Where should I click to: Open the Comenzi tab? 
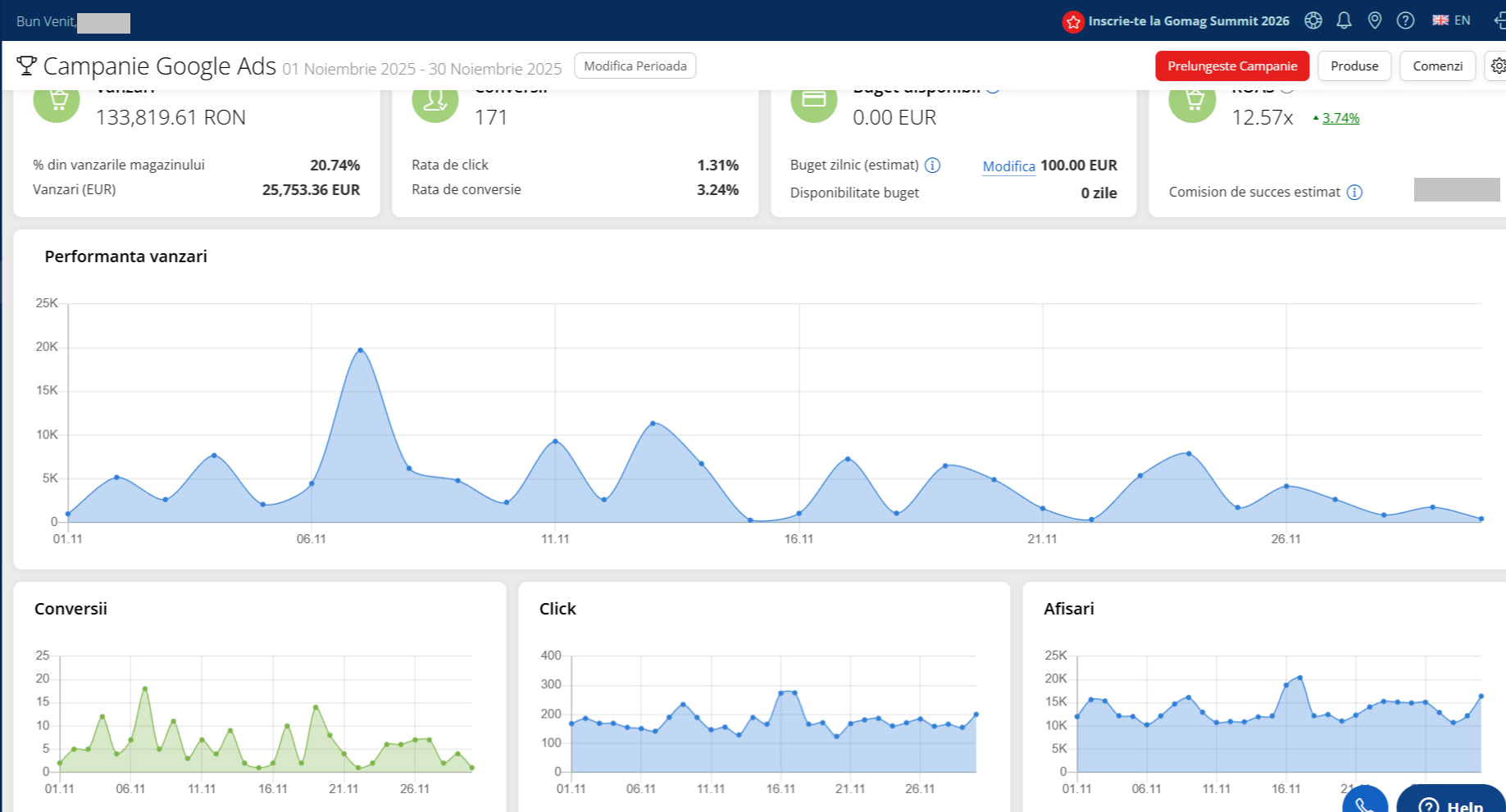(x=1437, y=66)
